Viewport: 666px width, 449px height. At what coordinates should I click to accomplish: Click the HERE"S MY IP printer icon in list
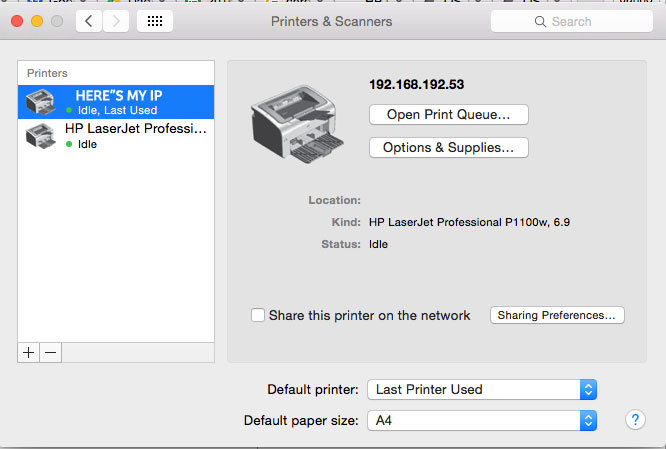(40, 102)
